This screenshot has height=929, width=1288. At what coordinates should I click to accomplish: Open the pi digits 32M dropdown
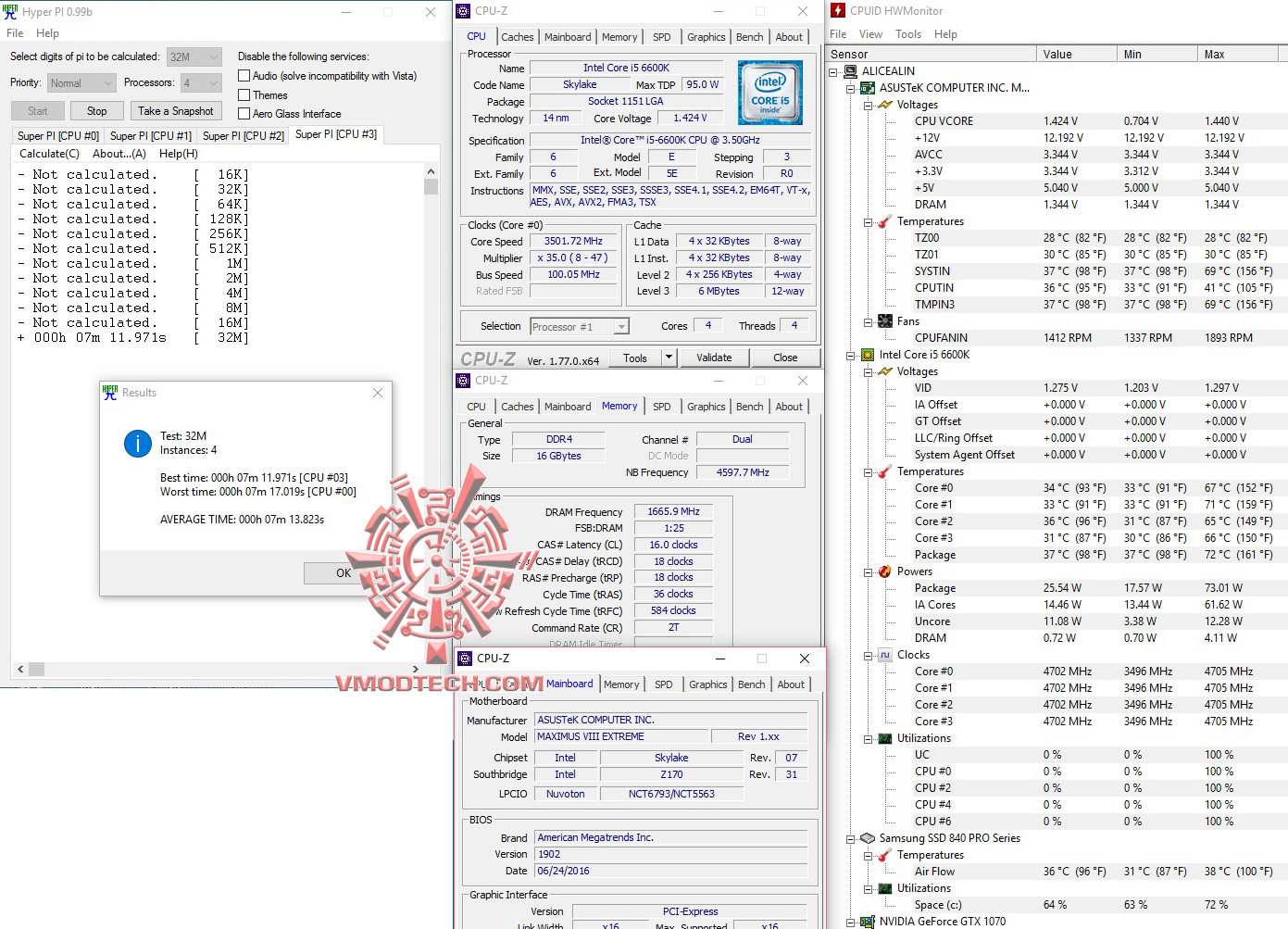pos(194,56)
